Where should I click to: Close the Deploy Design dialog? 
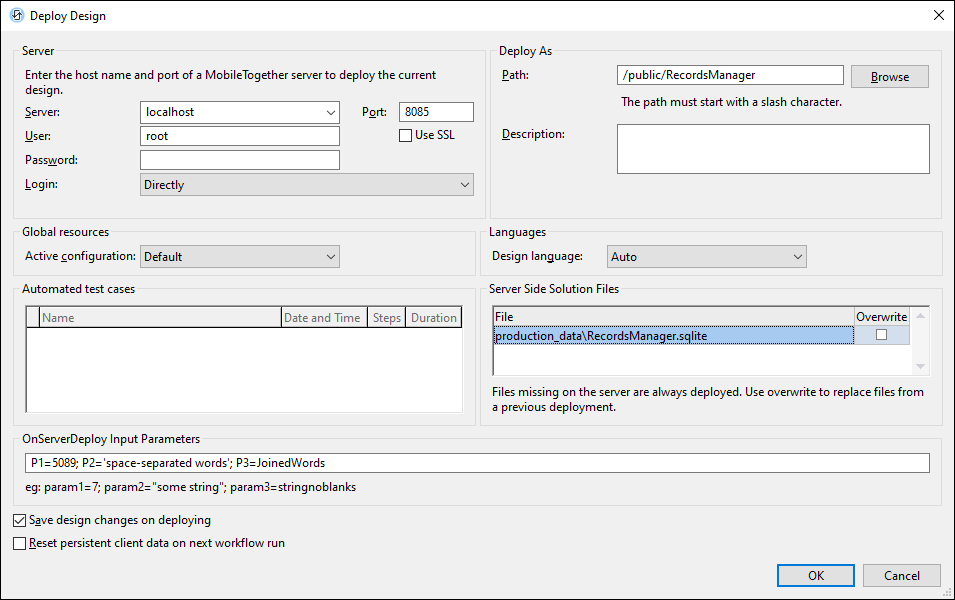click(x=938, y=15)
